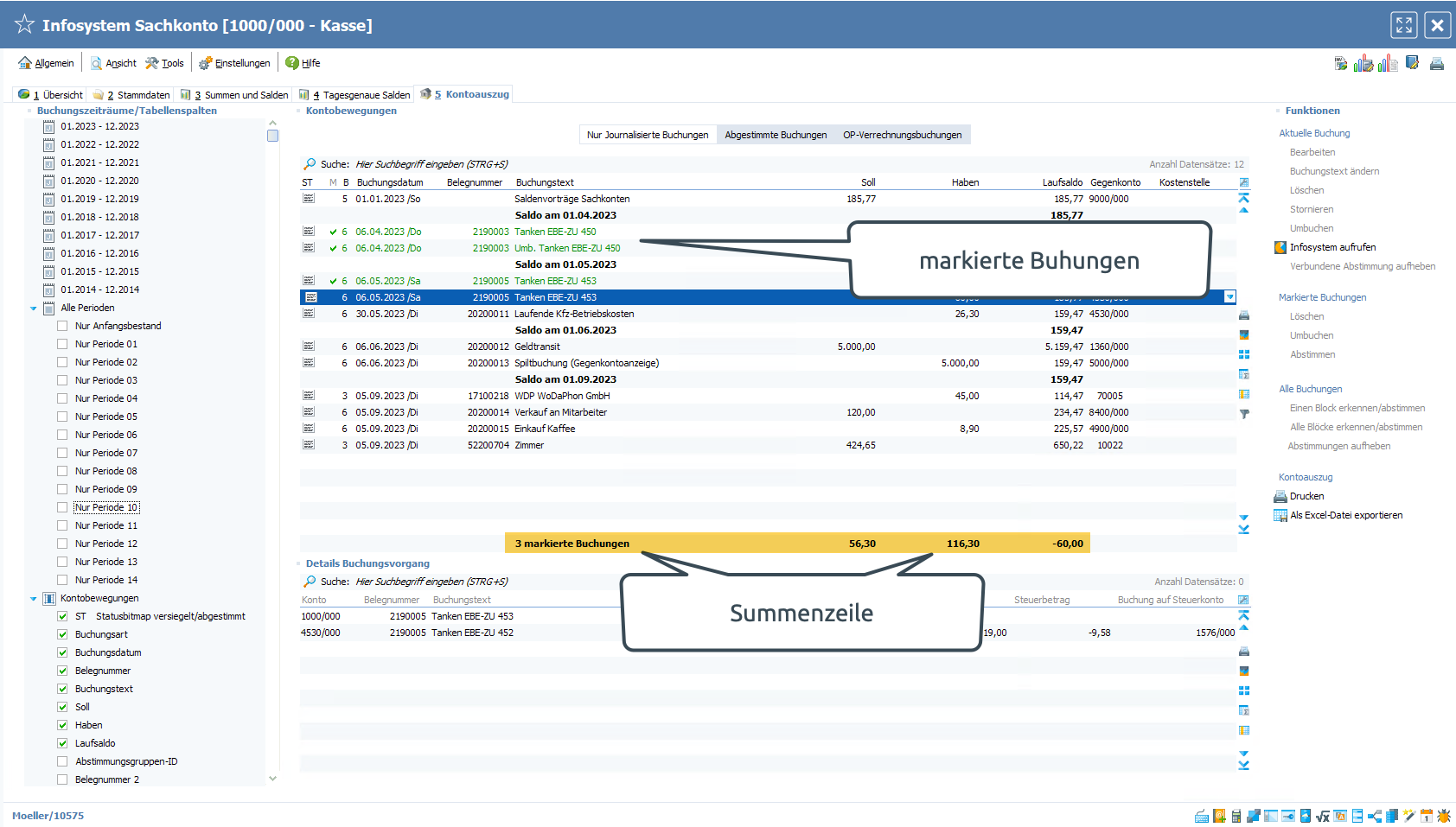The image size is (1456, 827).
Task: Open the dropdown arrow on selected booking row
Action: tap(1229, 297)
